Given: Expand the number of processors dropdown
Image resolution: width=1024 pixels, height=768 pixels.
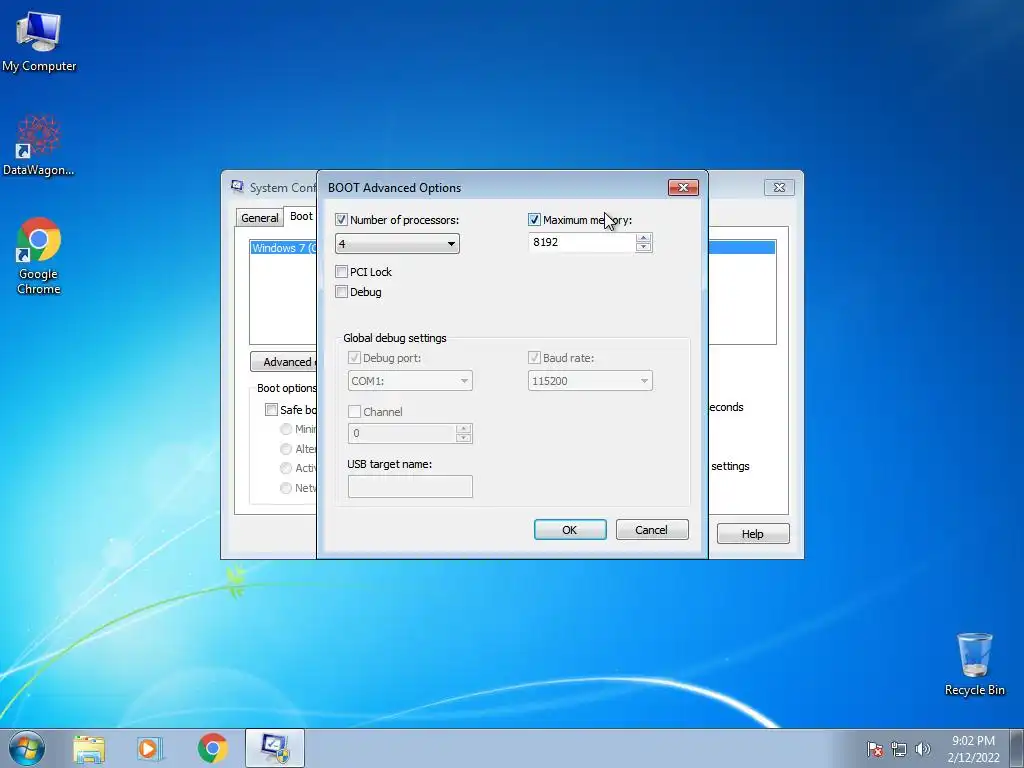Looking at the screenshot, I should (x=397, y=244).
